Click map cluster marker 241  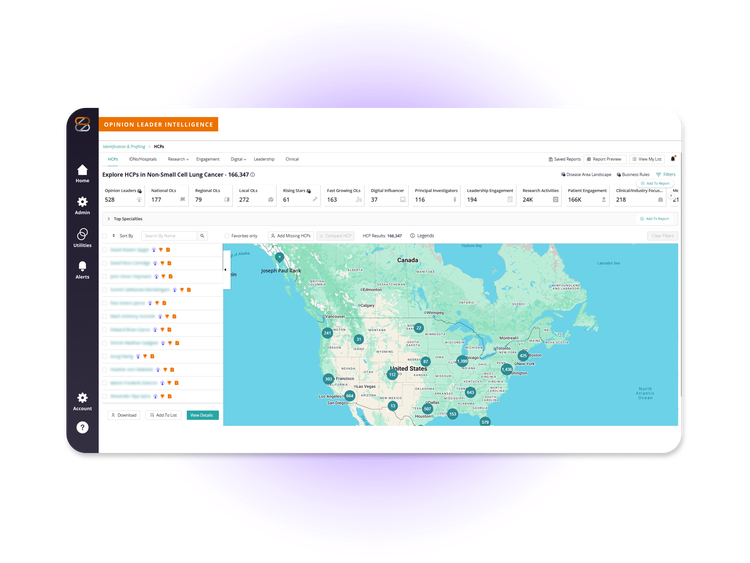coord(327,333)
